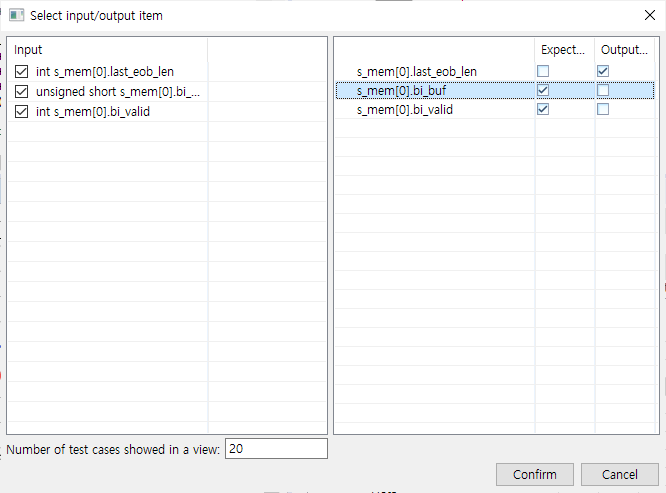Select s_mem[0].last_eob_len row in right table

coord(495,71)
